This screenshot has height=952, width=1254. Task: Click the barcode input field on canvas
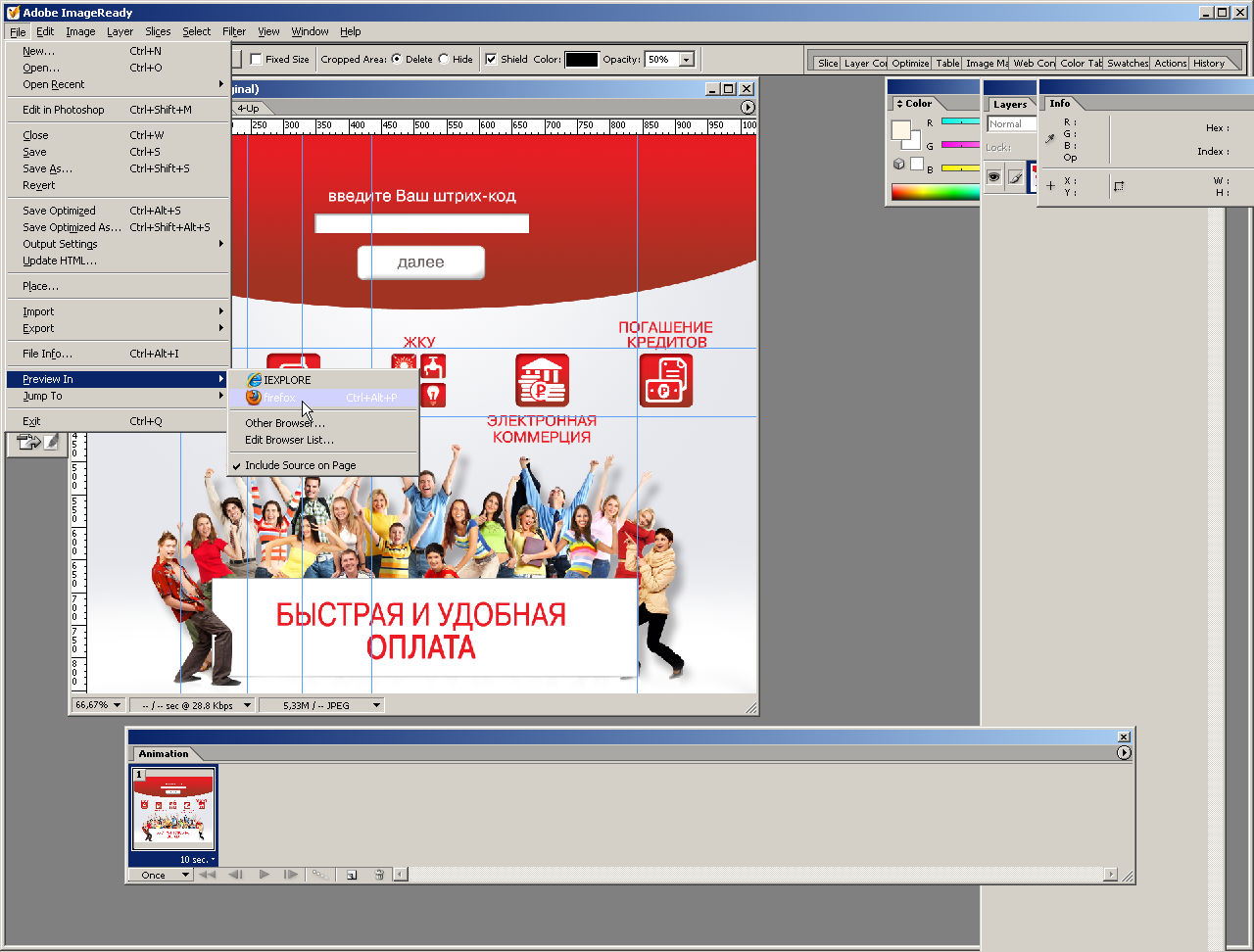tap(421, 223)
